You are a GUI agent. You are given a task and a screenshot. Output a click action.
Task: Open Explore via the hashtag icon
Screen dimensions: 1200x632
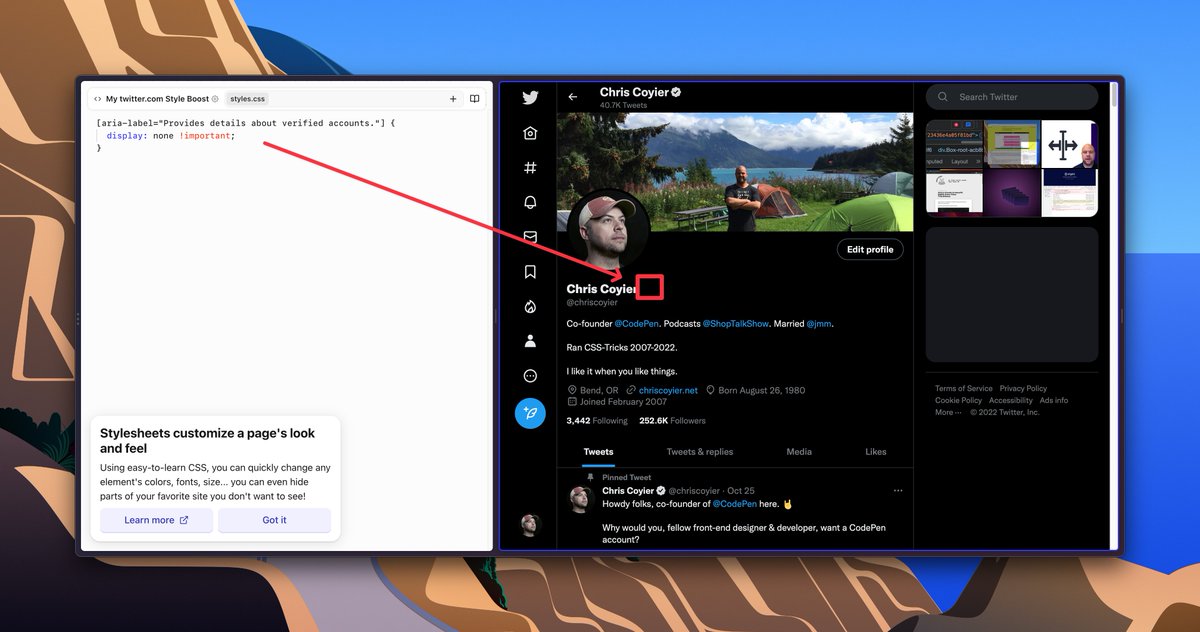[x=530, y=167]
